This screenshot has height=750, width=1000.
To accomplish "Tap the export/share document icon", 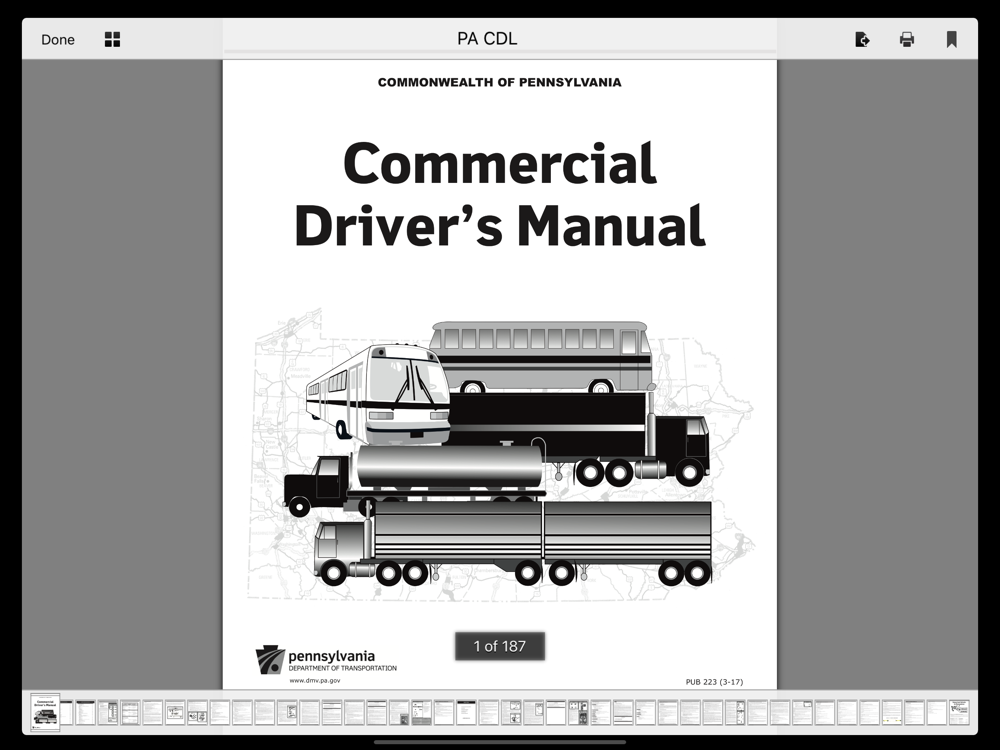I will coord(862,40).
